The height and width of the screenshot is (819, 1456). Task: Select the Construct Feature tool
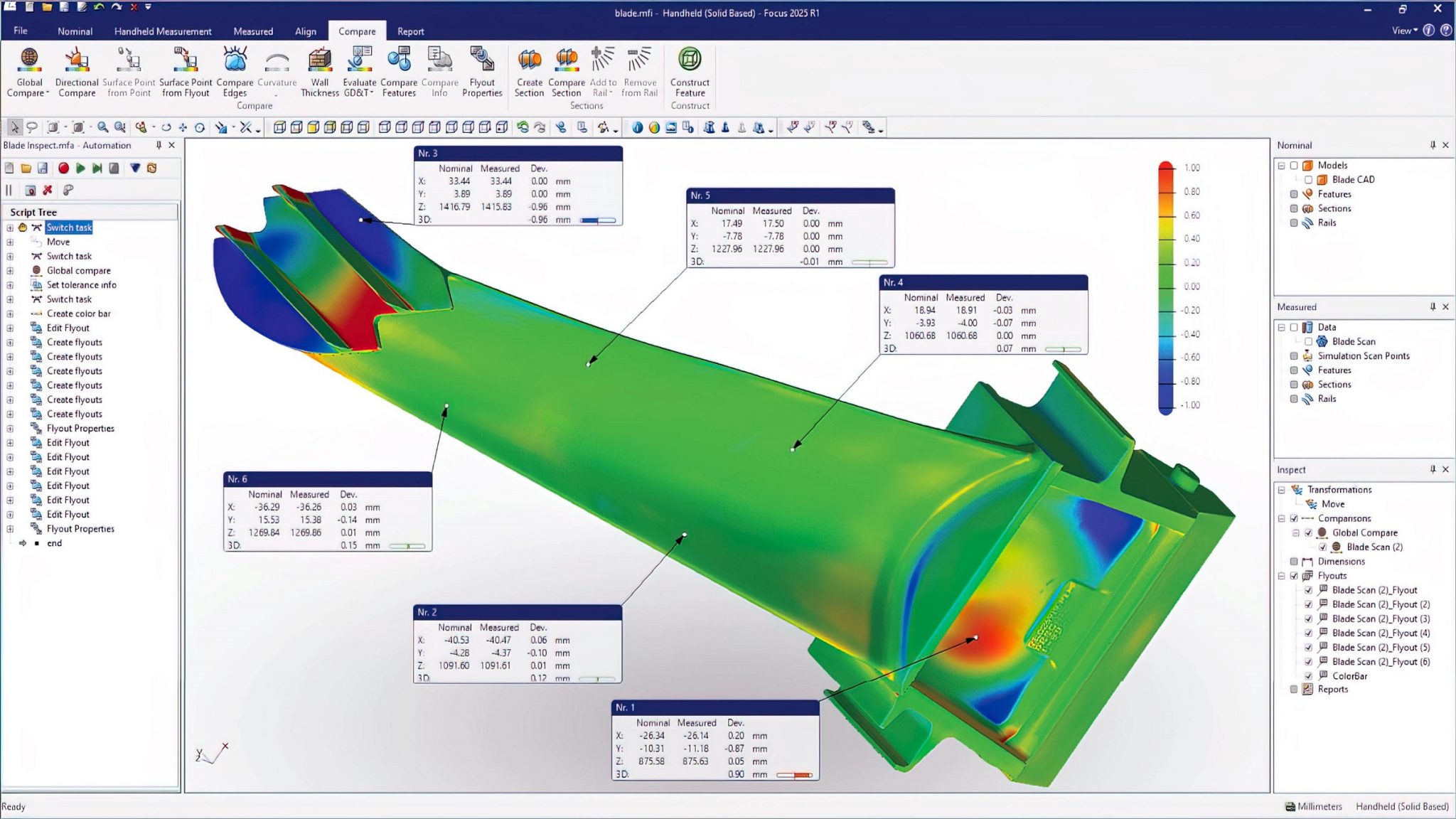pos(689,71)
